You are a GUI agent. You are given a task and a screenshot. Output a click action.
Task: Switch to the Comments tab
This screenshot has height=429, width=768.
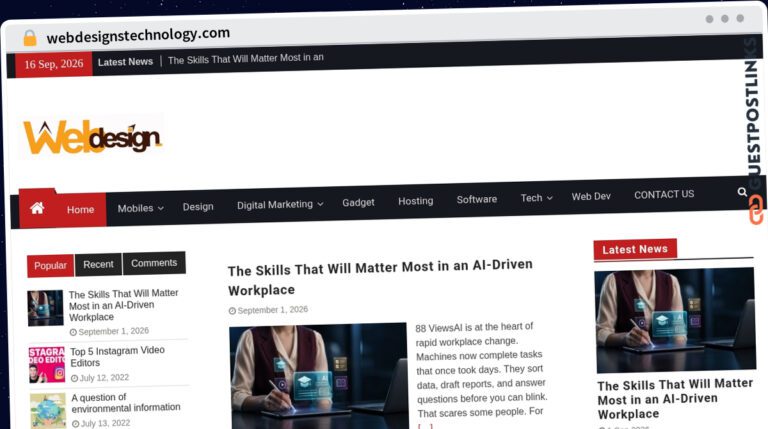click(154, 263)
